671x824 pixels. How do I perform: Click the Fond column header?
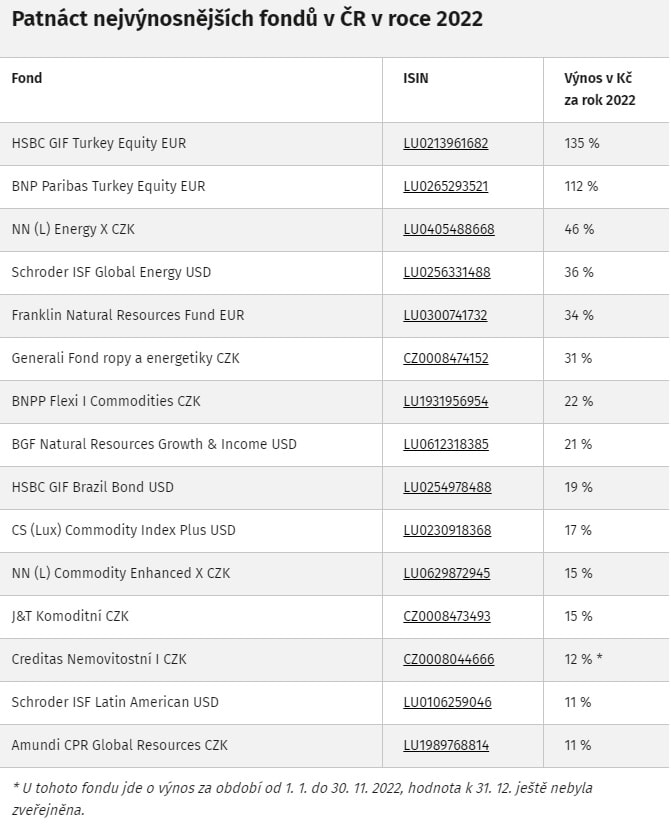[27, 78]
